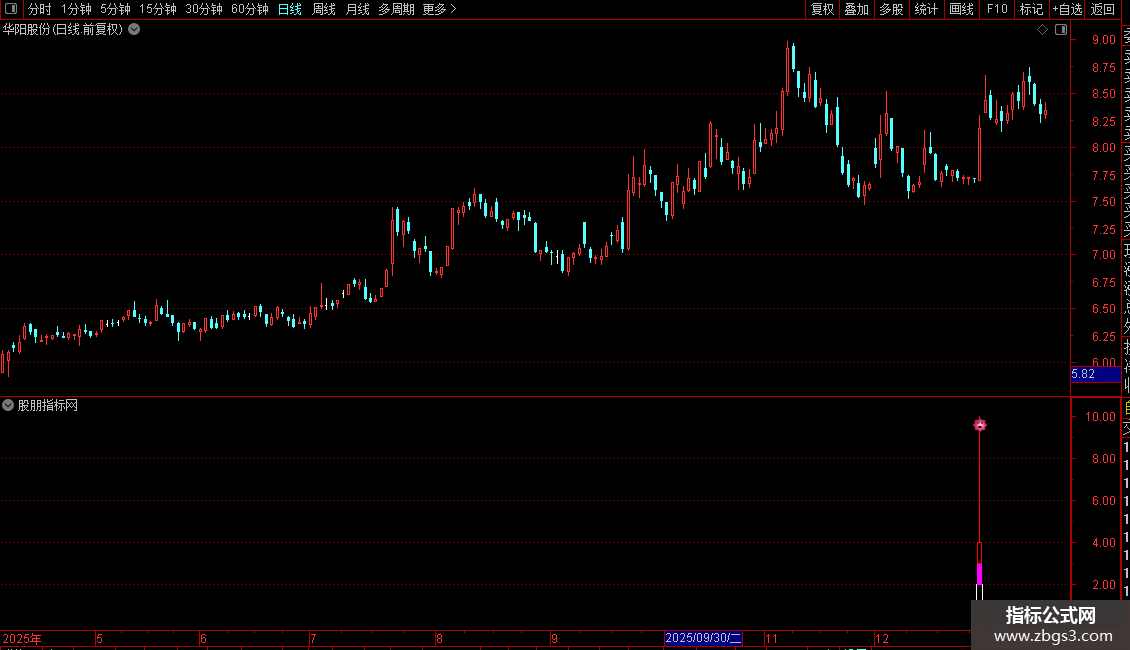Image resolution: width=1130 pixels, height=650 pixels.
Task: Click the 7.00 price axis label
Action: pyautogui.click(x=1103, y=254)
